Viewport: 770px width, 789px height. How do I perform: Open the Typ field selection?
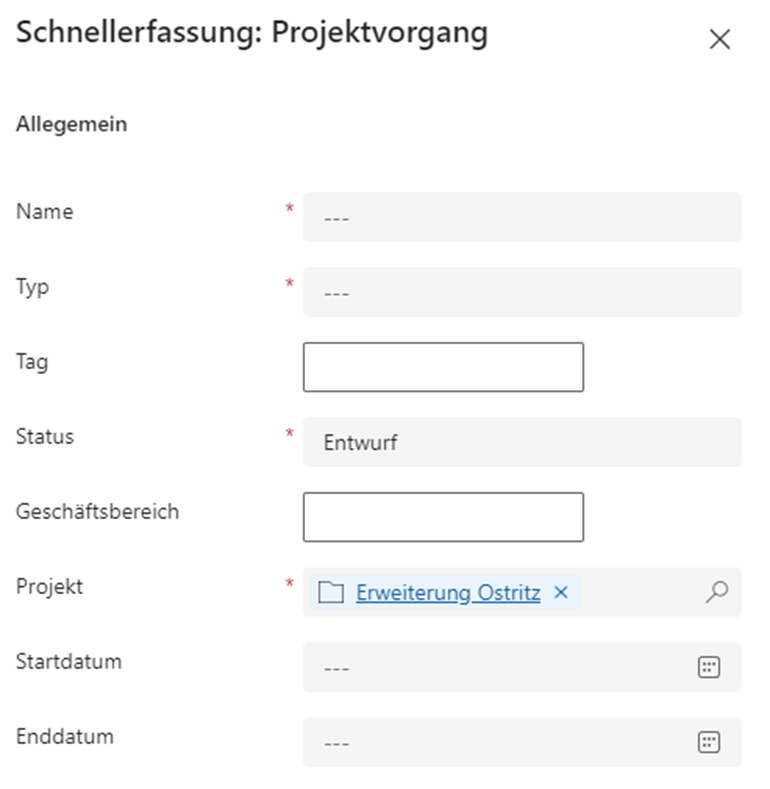(x=521, y=292)
